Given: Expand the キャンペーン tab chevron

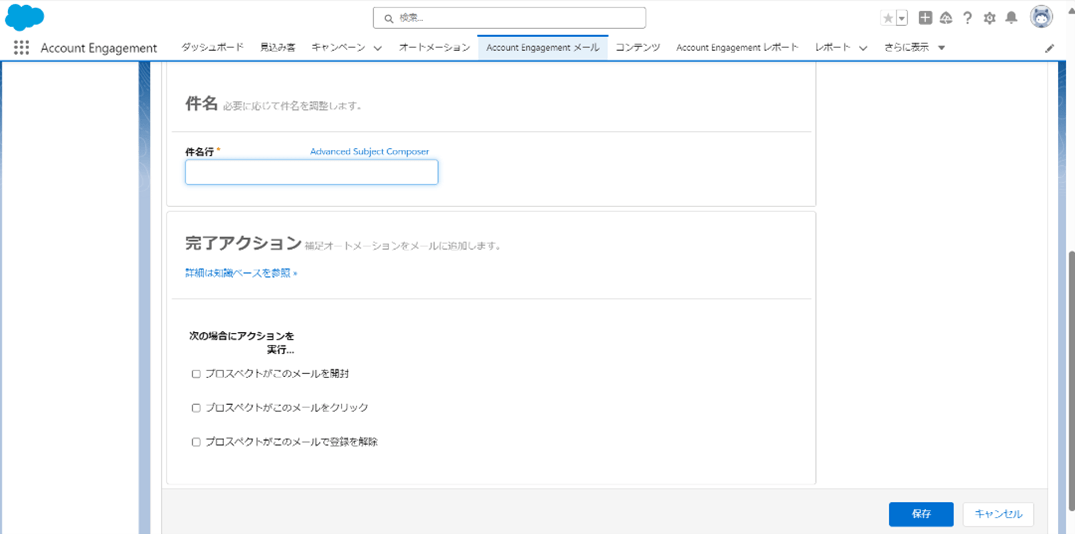Looking at the screenshot, I should click(378, 48).
